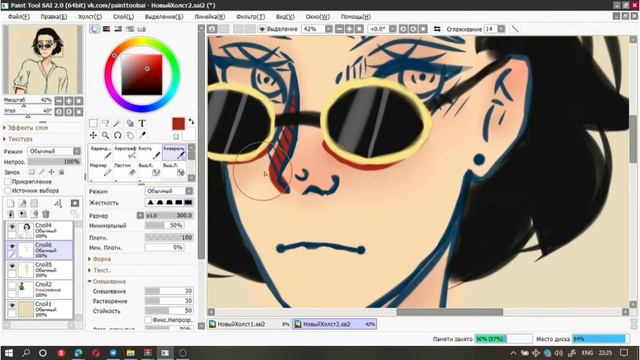Adjust the brush Размер size slider
This screenshot has width=640, height=360.
(169, 215)
